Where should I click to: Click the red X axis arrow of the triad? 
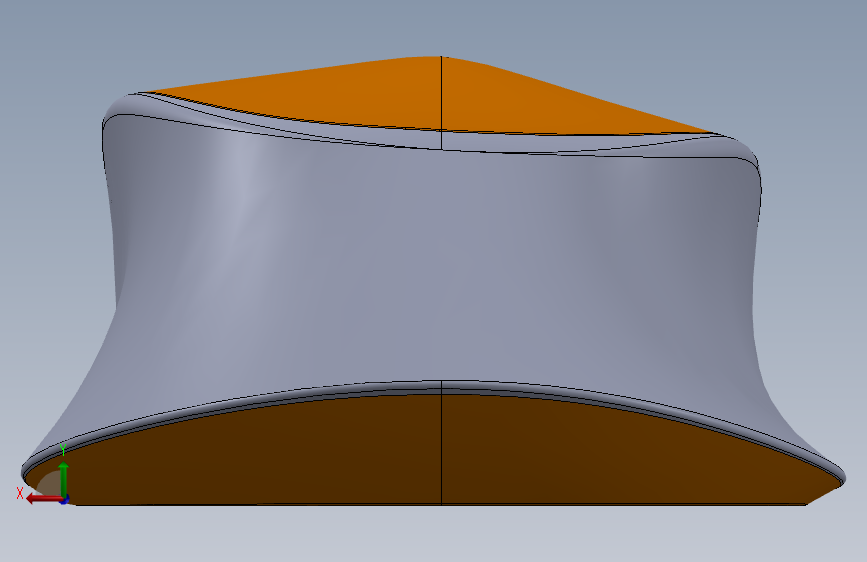coord(44,499)
